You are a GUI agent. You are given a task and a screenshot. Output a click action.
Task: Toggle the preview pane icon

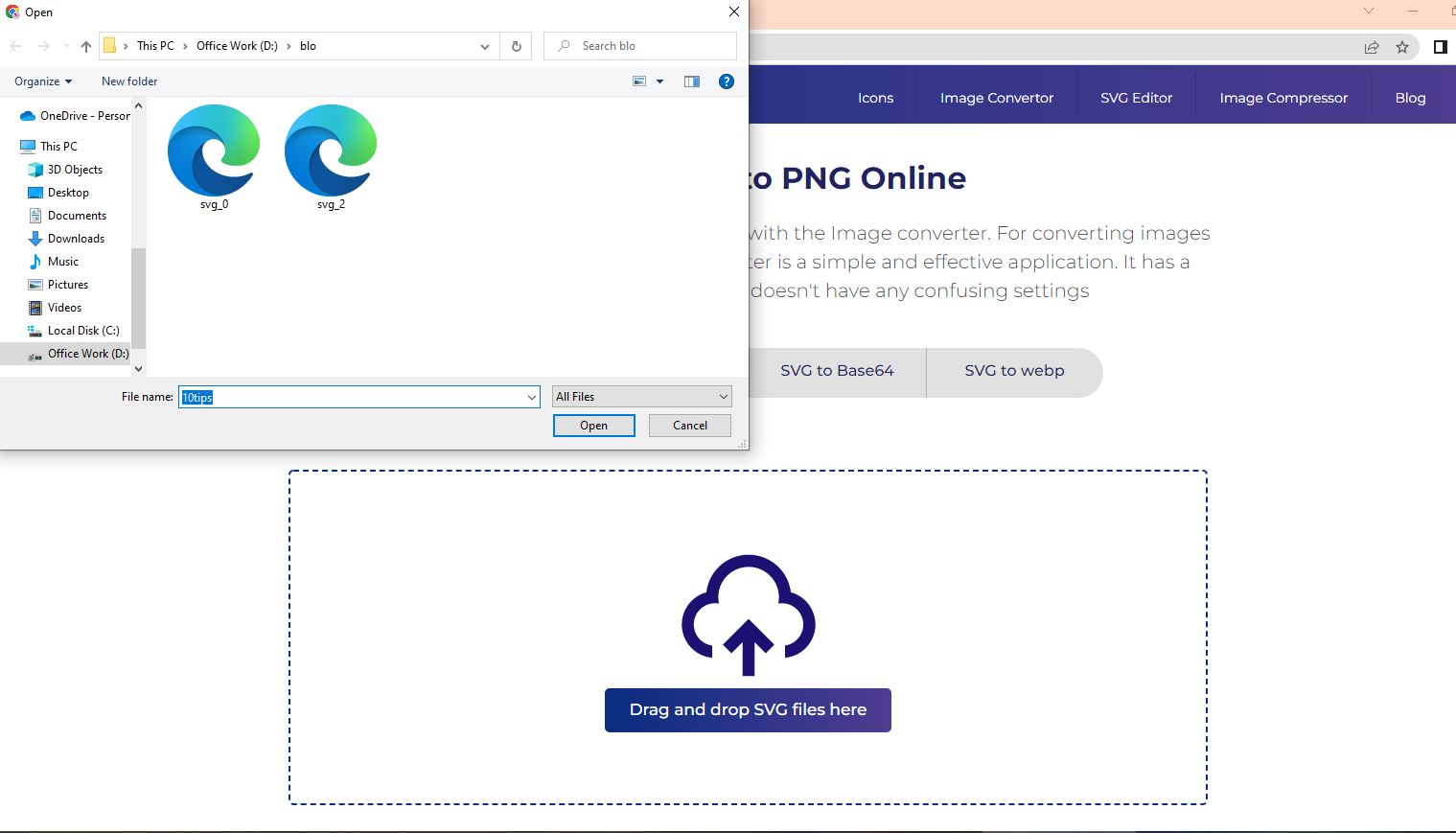point(692,81)
